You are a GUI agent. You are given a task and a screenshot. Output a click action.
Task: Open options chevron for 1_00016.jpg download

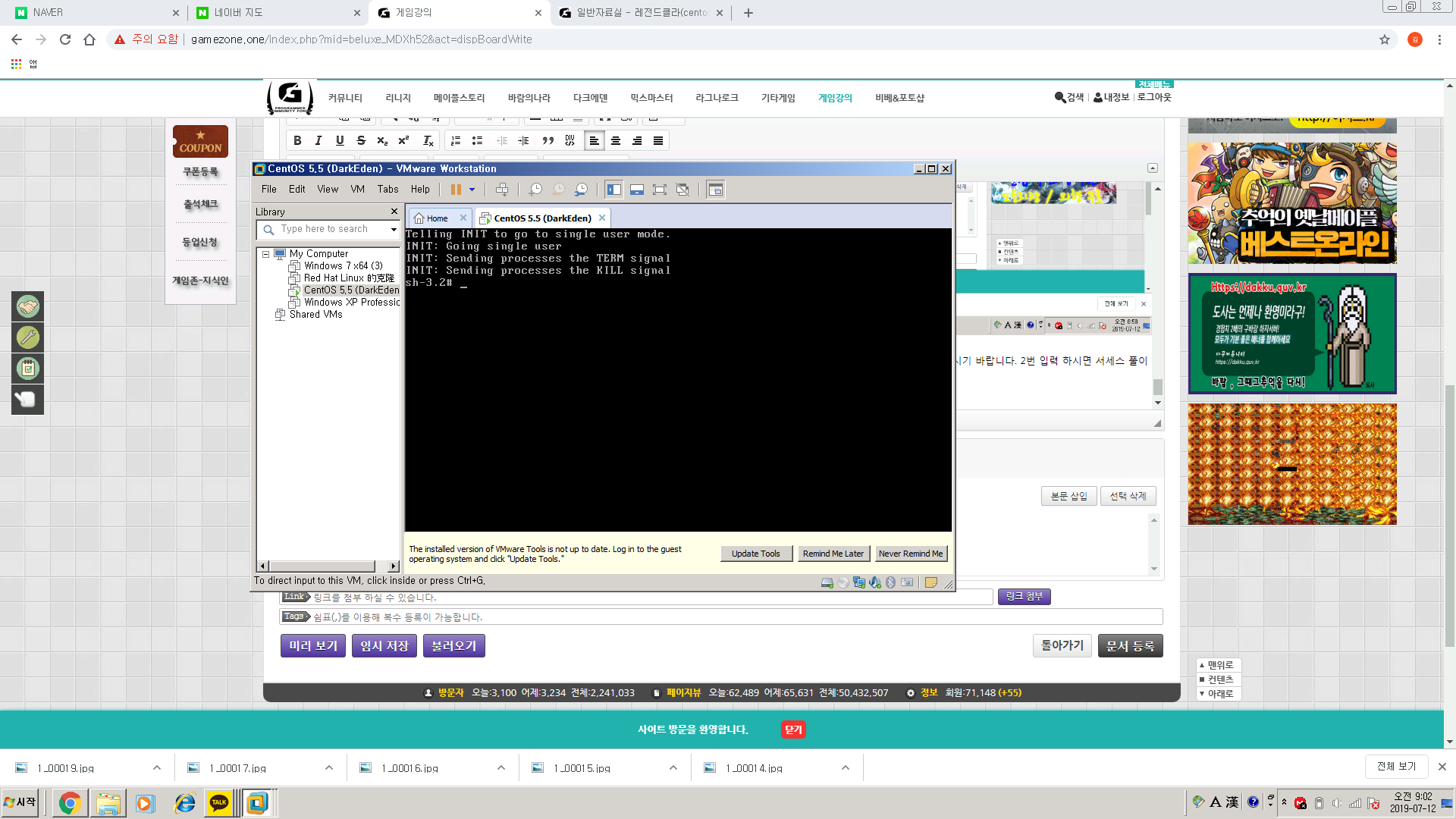pos(500,767)
